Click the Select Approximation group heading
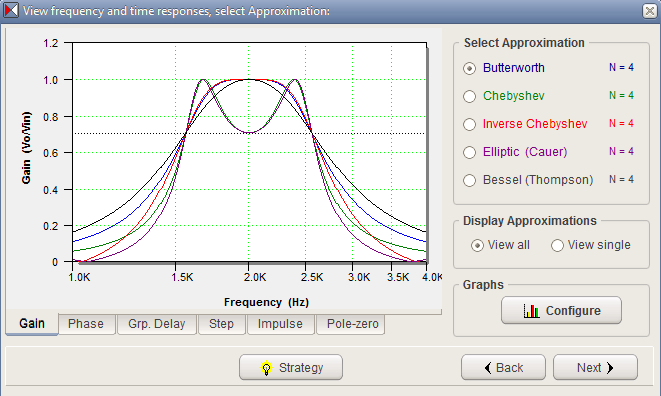661x396 pixels. tap(524, 43)
